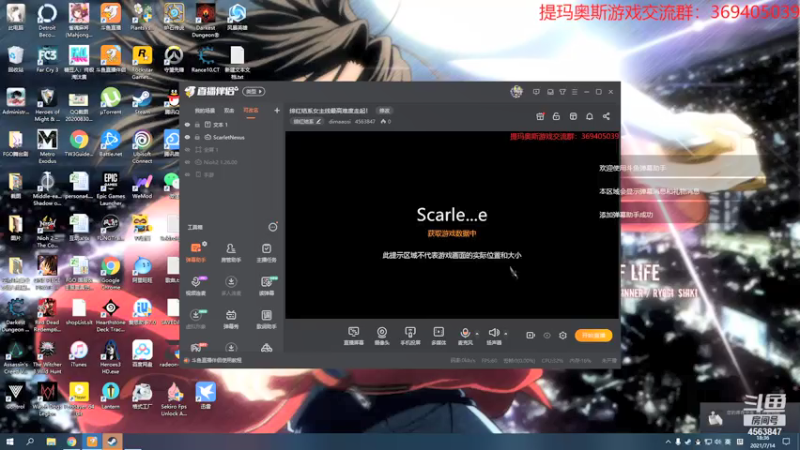
Task: Select the ScarletNexus source row
Action: click(232, 137)
